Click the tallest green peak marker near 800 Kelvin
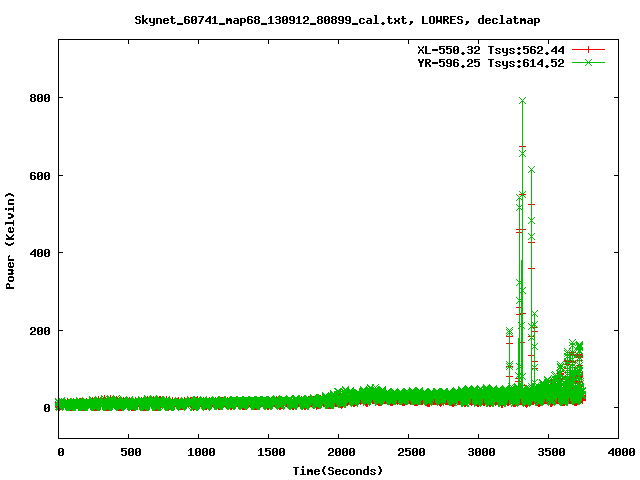 [x=522, y=101]
